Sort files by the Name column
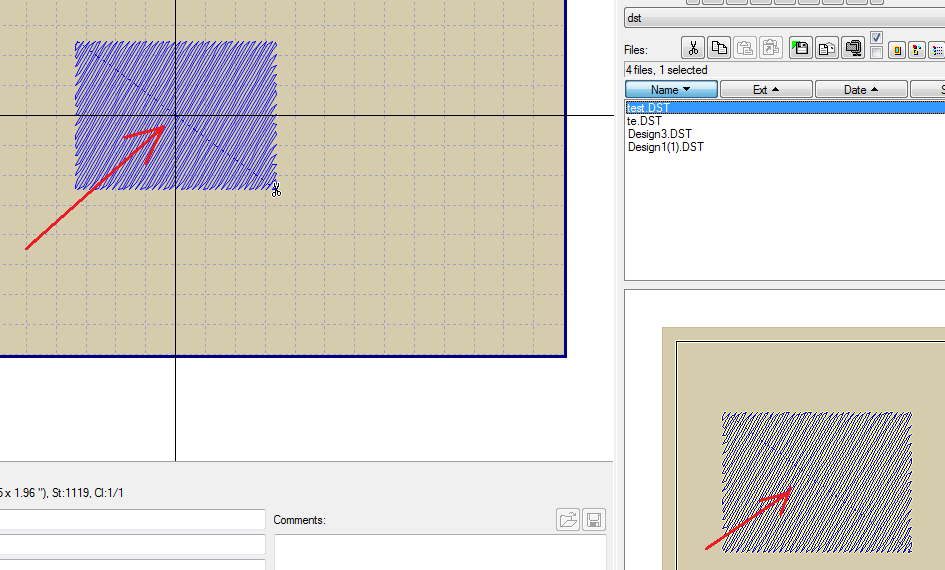 coord(671,90)
